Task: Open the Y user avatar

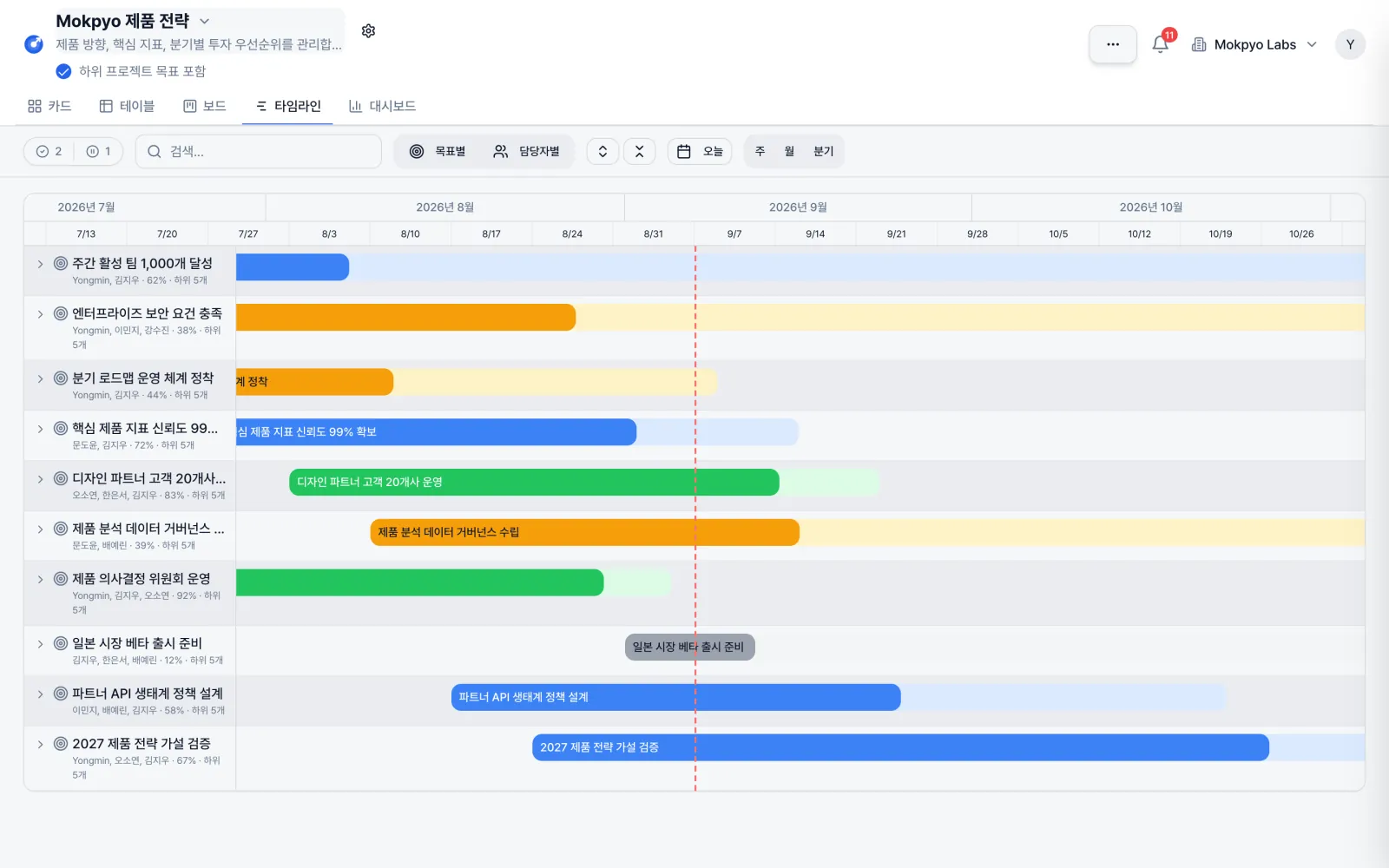Action: tap(1350, 44)
